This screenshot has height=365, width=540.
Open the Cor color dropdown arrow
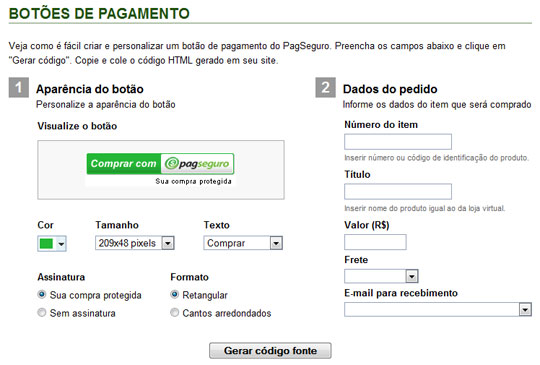pyautogui.click(x=61, y=244)
